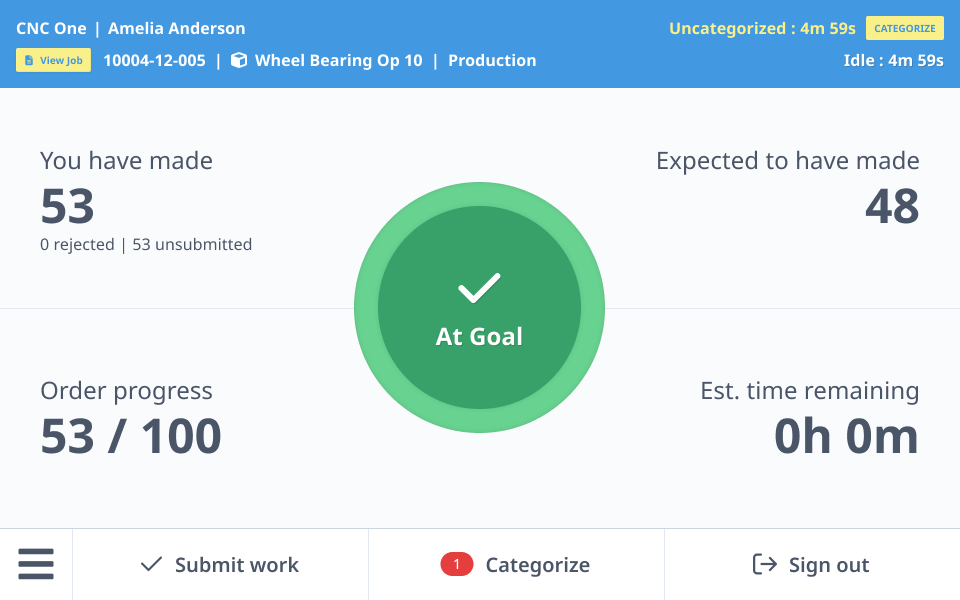Click the Uncategorized 4m 59s timer
The height and width of the screenshot is (600, 960).
pyautogui.click(x=762, y=28)
